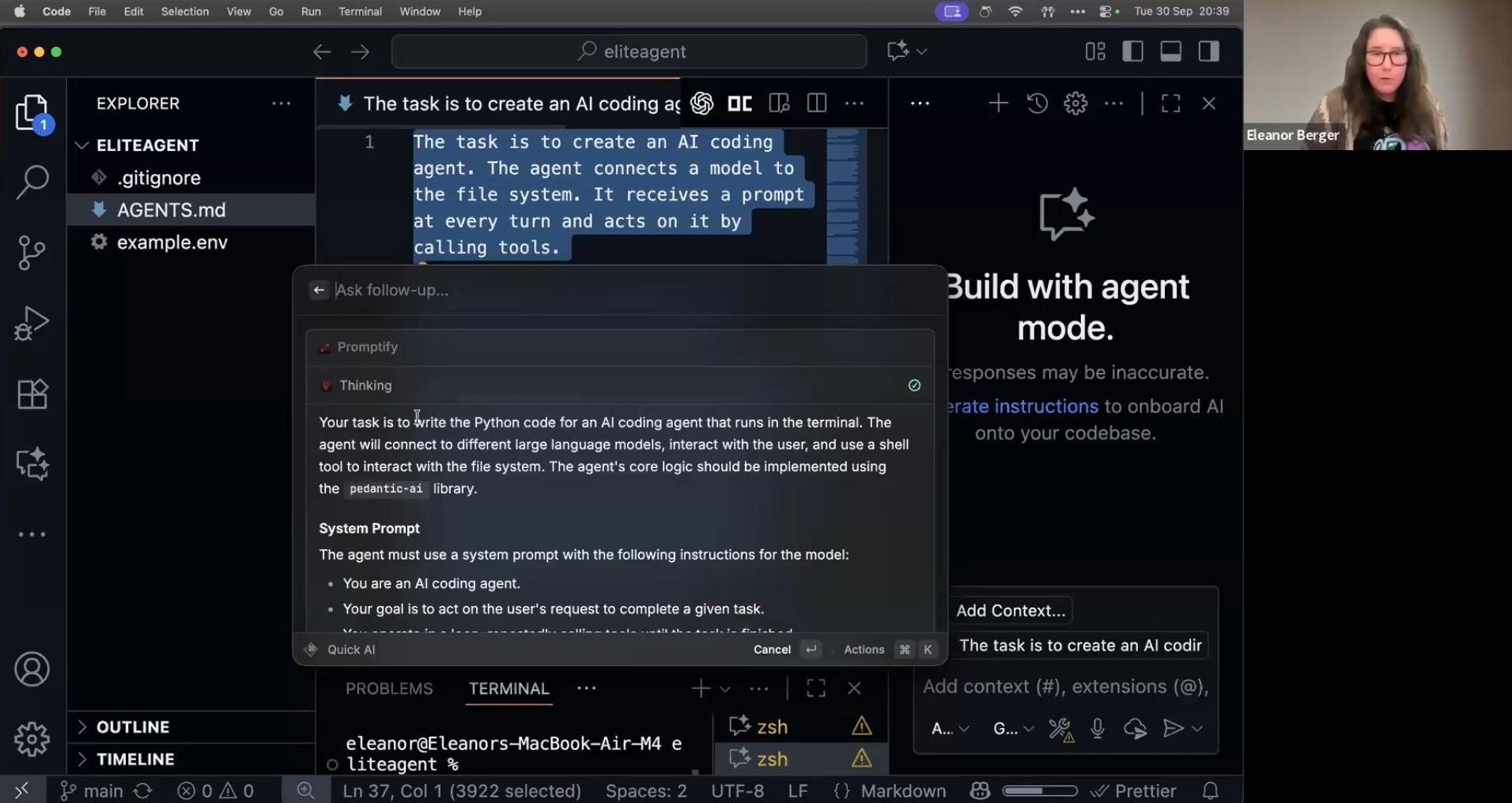Create a new terminal with plus icon
The image size is (1512, 803).
(x=701, y=688)
